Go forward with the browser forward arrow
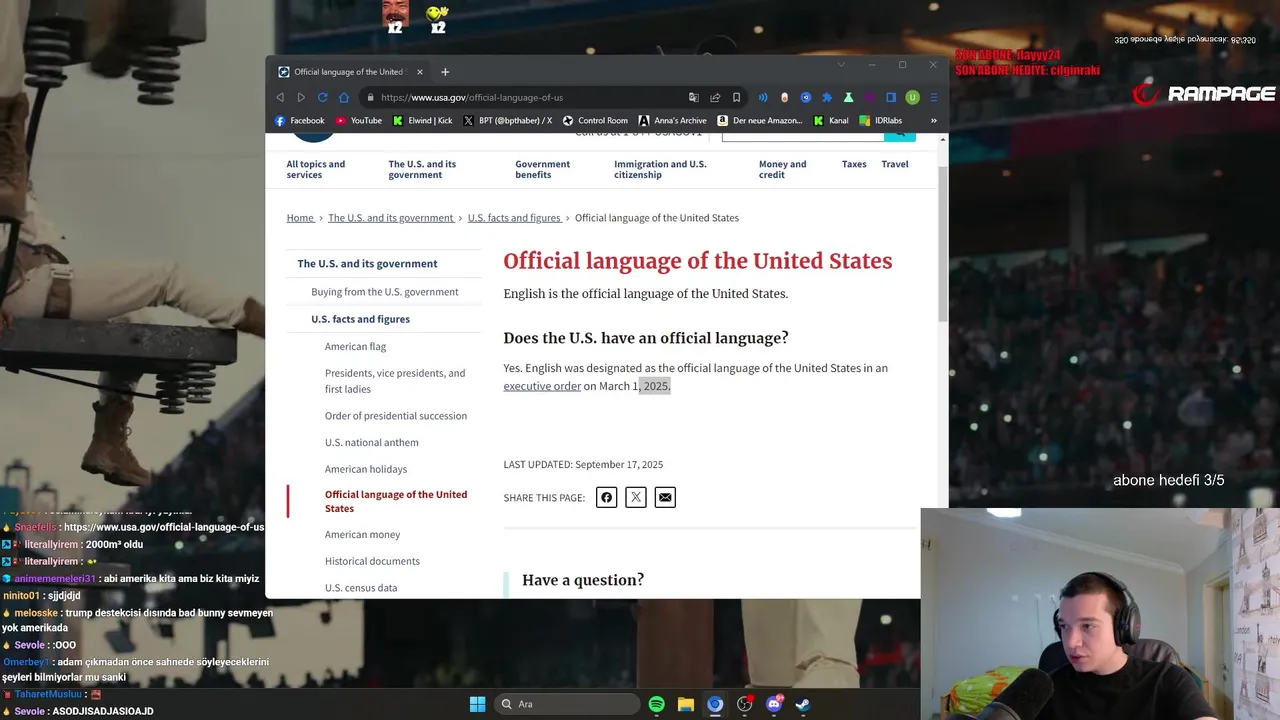This screenshot has height=720, width=1280. [301, 97]
